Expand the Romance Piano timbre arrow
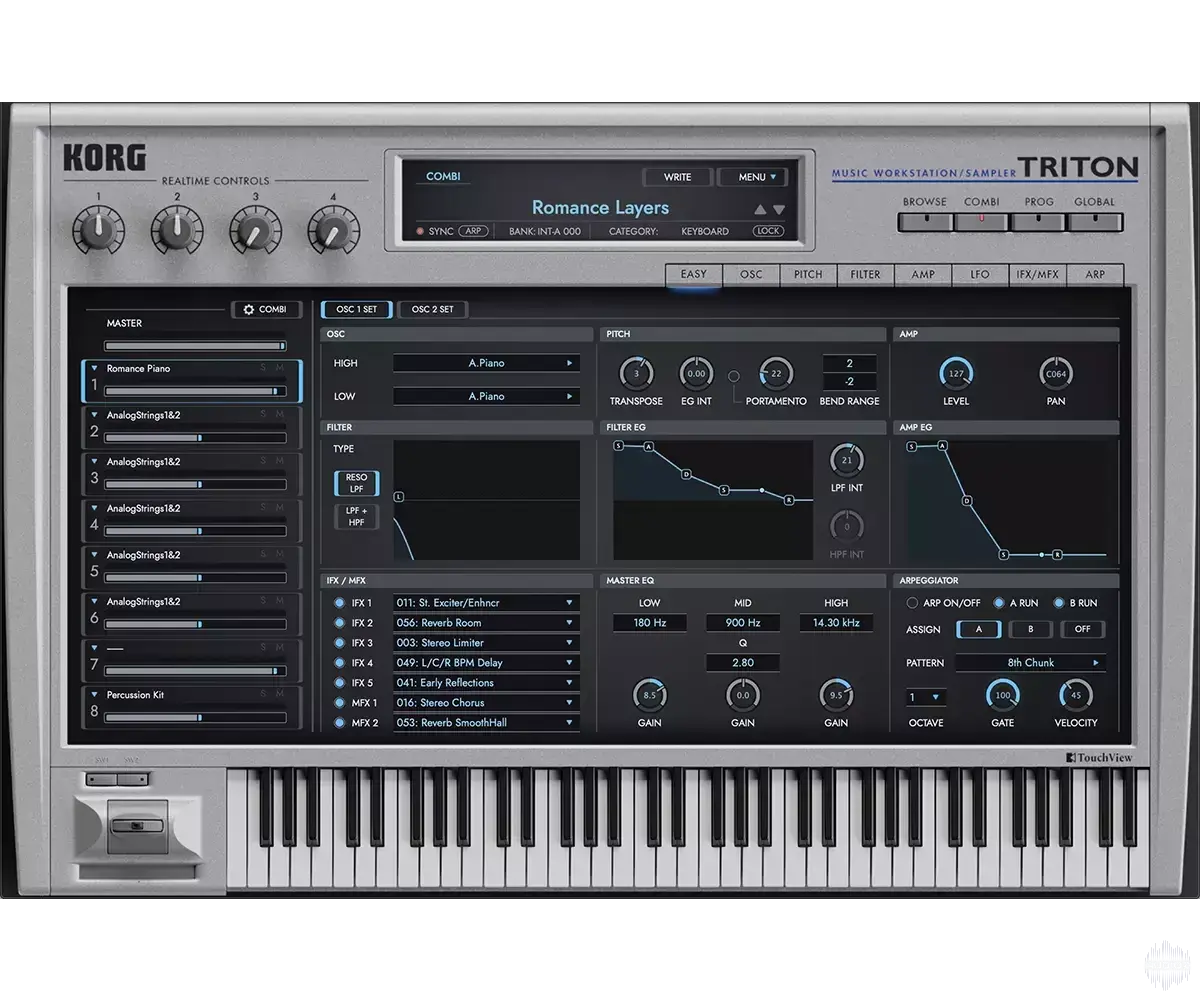Screen dimensions: 1200x1000 click(95, 368)
